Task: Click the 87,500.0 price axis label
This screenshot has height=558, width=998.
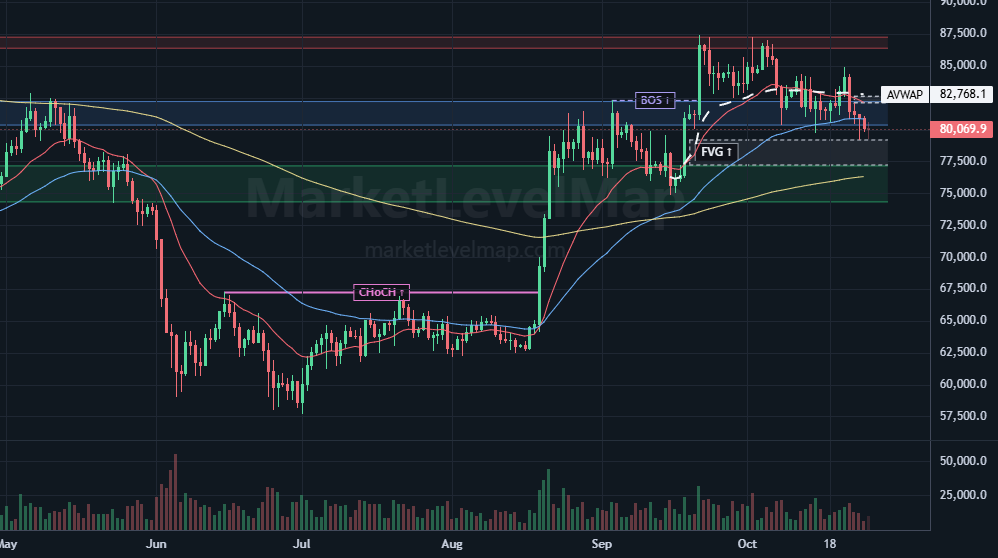Action: click(x=962, y=33)
